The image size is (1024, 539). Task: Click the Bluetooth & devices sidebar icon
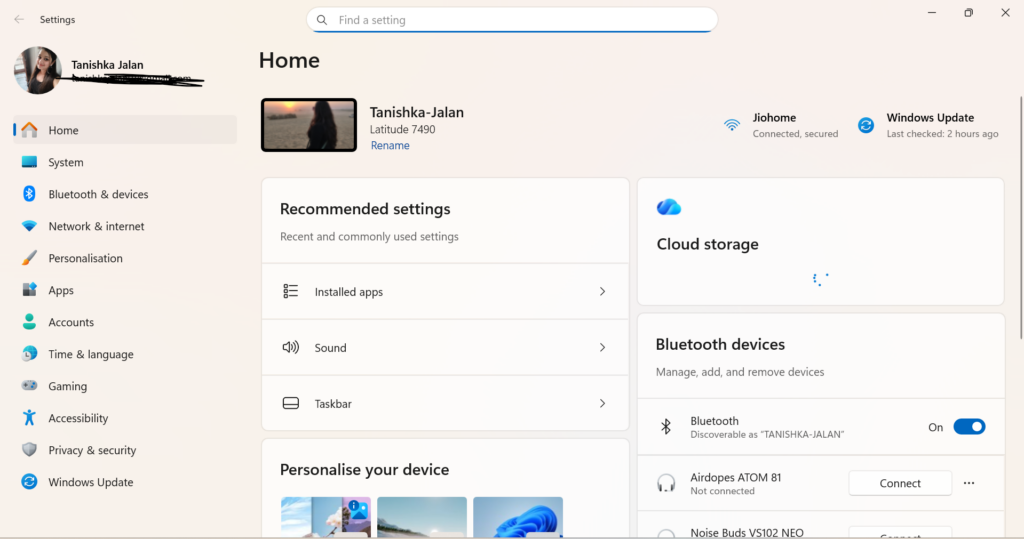pos(29,194)
